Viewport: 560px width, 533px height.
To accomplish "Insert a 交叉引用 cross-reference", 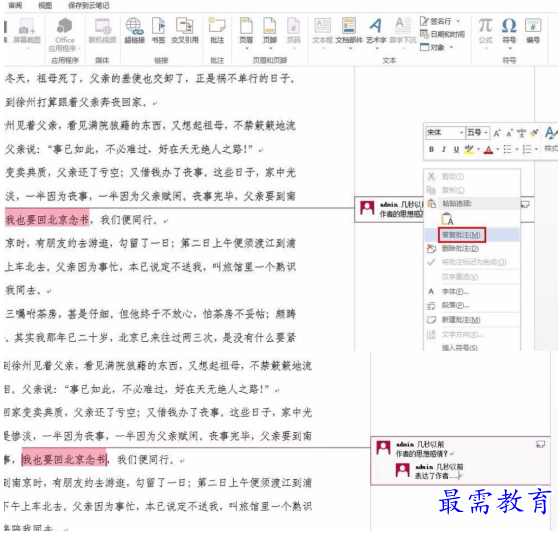I will point(184,31).
